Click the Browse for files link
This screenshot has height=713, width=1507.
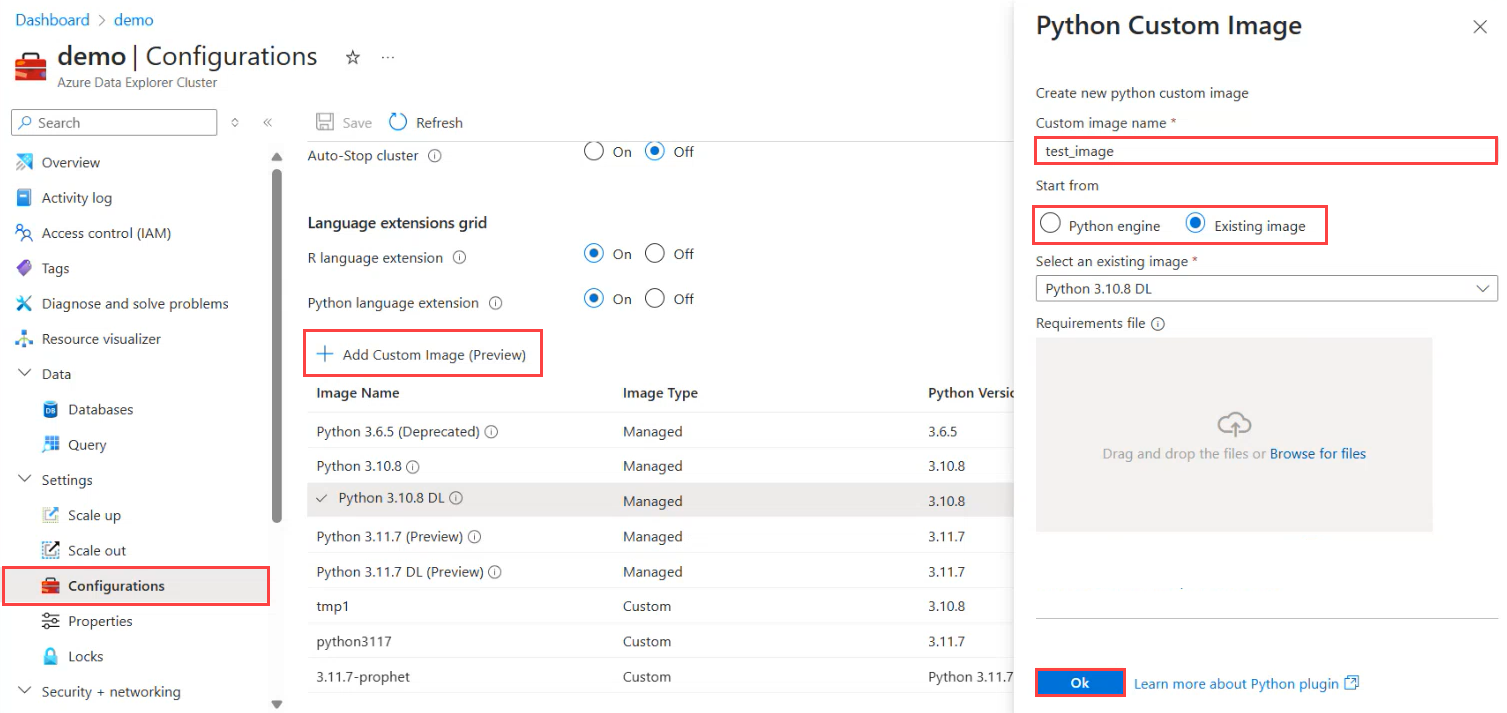pyautogui.click(x=1317, y=453)
